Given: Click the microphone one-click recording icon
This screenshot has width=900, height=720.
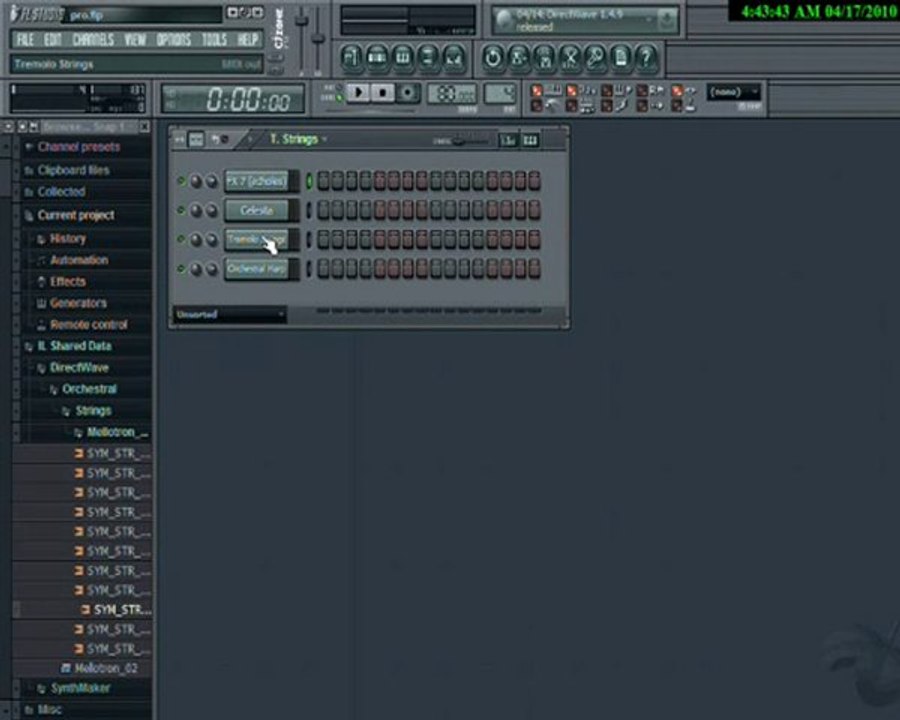Looking at the screenshot, I should click(x=595, y=57).
